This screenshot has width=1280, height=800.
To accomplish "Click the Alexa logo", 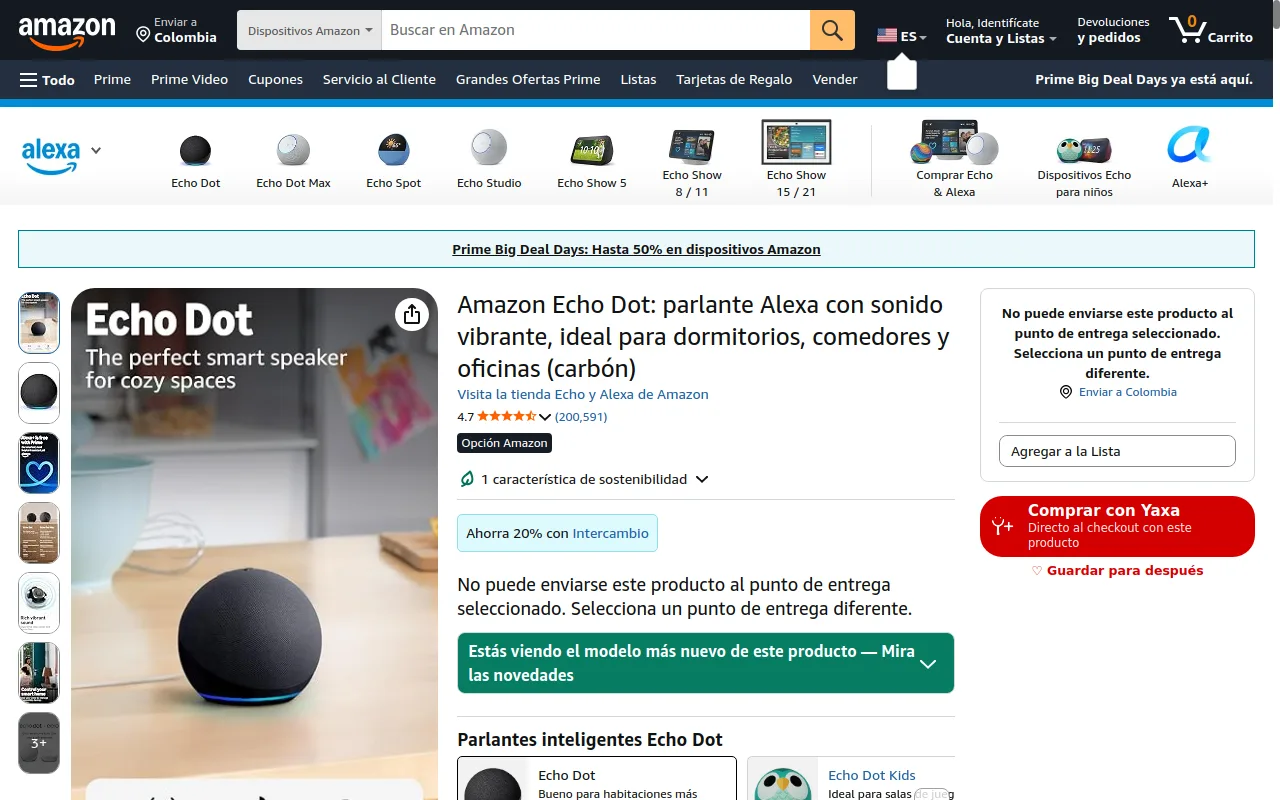I will click(51, 155).
